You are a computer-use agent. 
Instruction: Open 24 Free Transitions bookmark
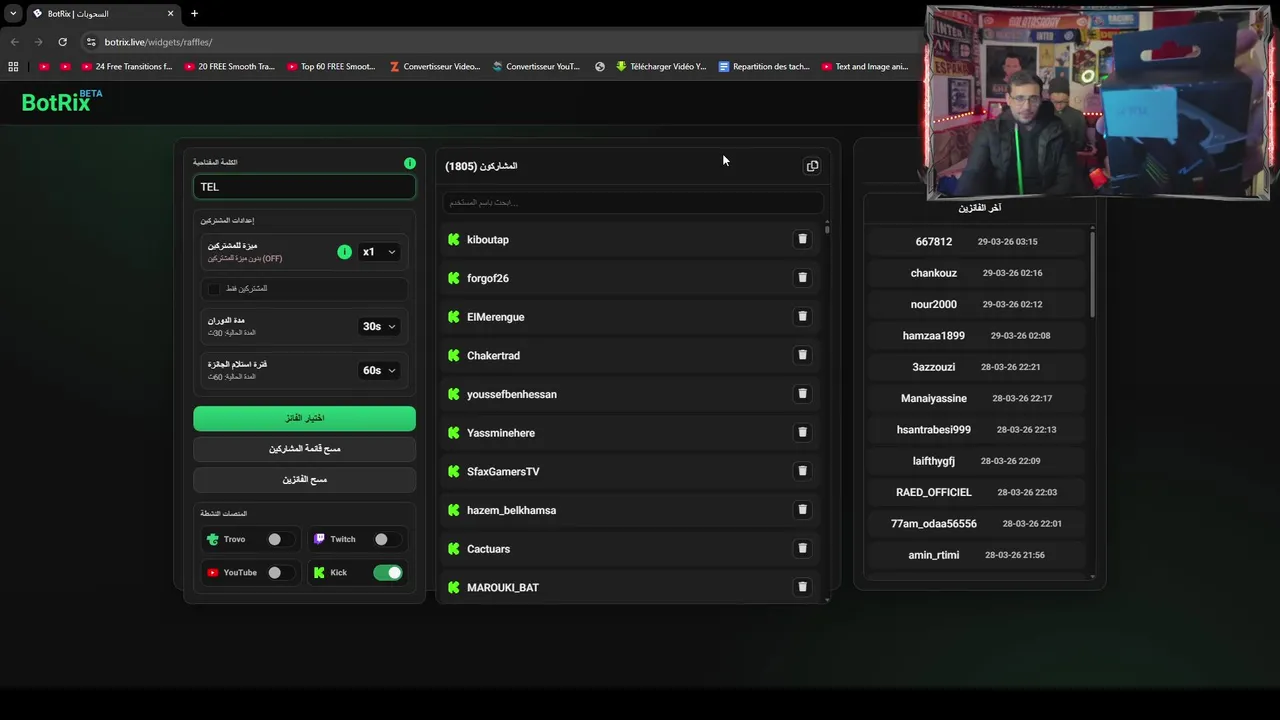tap(127, 67)
